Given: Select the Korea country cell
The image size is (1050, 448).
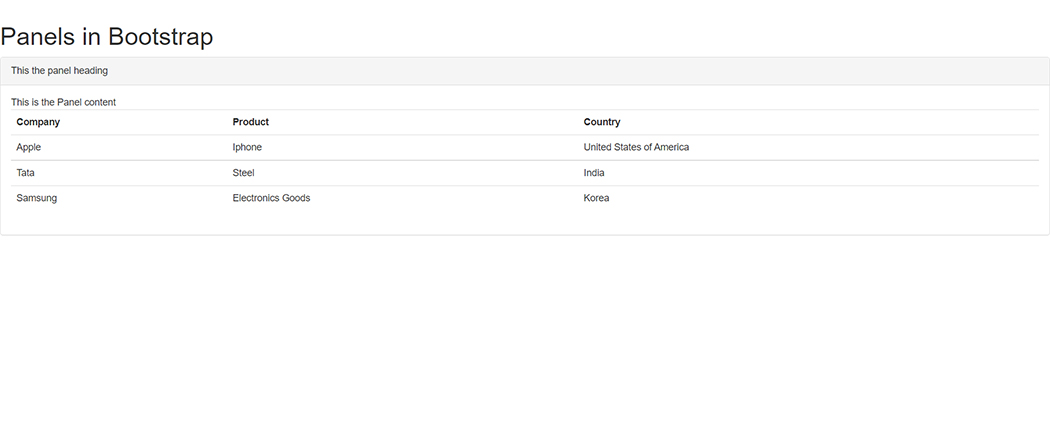Looking at the screenshot, I should click(596, 198).
